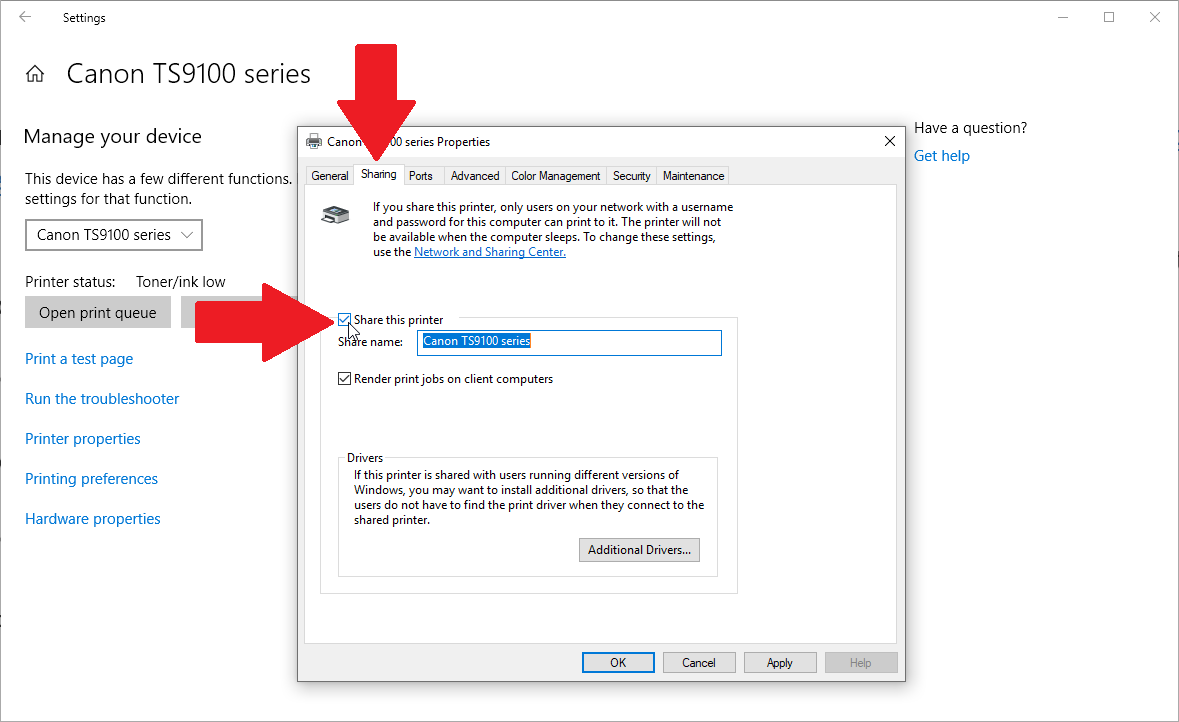Minimize the Settings window
The height and width of the screenshot is (722, 1179).
(x=1062, y=17)
